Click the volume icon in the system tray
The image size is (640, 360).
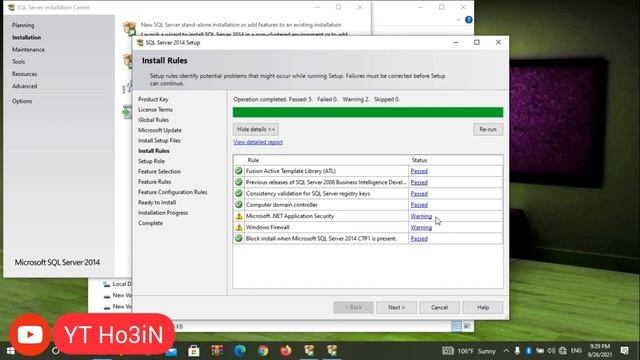click(551, 351)
